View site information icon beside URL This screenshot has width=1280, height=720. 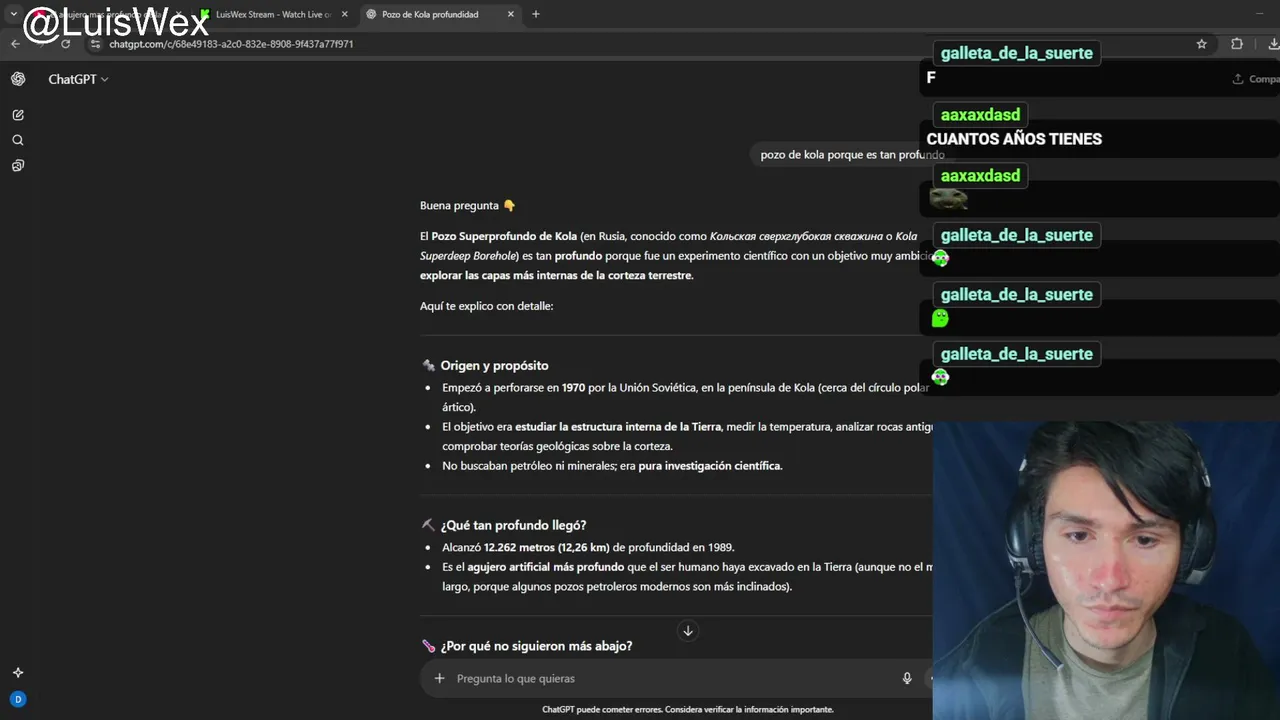96,44
